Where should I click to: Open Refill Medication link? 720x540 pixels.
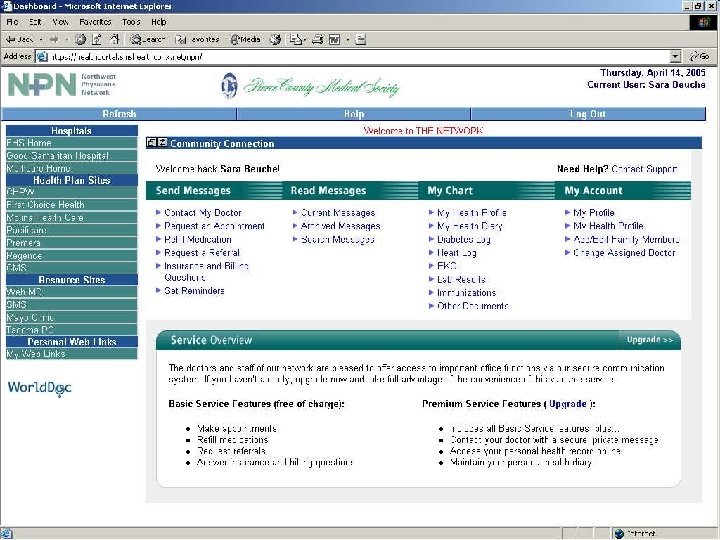(197, 239)
